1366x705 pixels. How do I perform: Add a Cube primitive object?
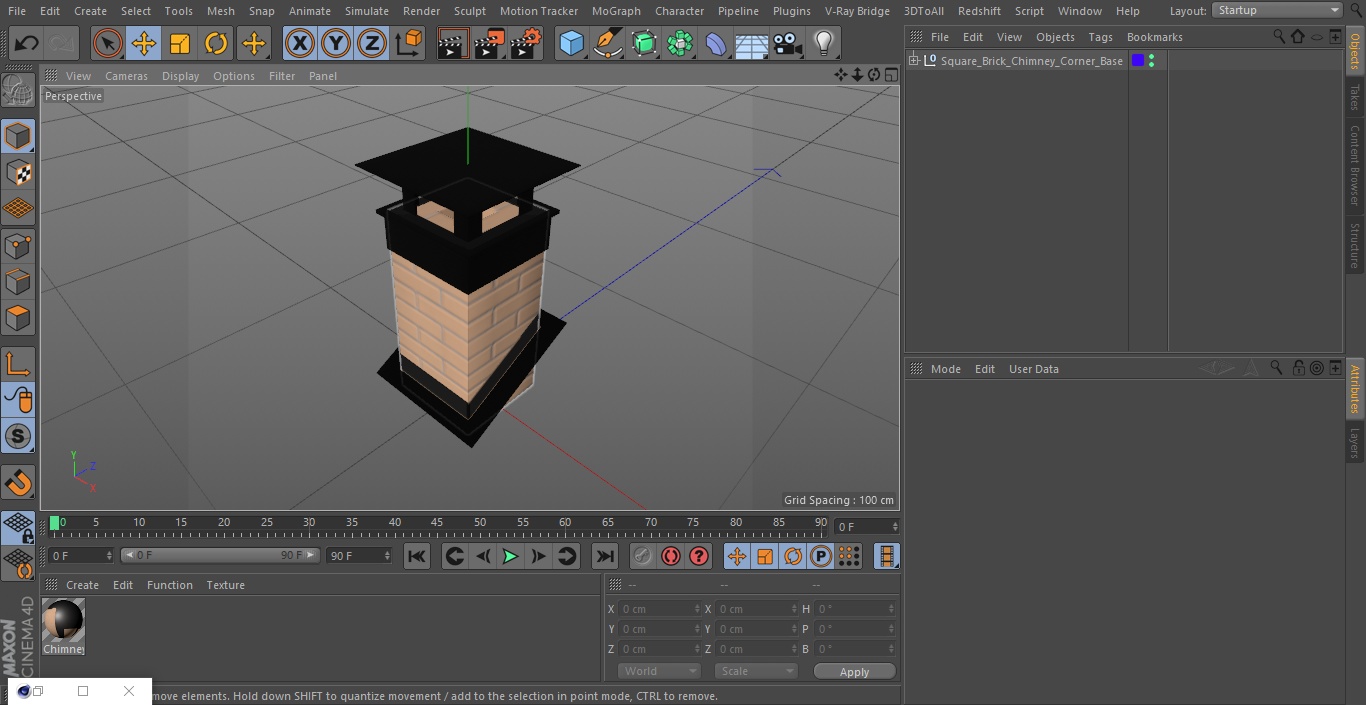[571, 44]
